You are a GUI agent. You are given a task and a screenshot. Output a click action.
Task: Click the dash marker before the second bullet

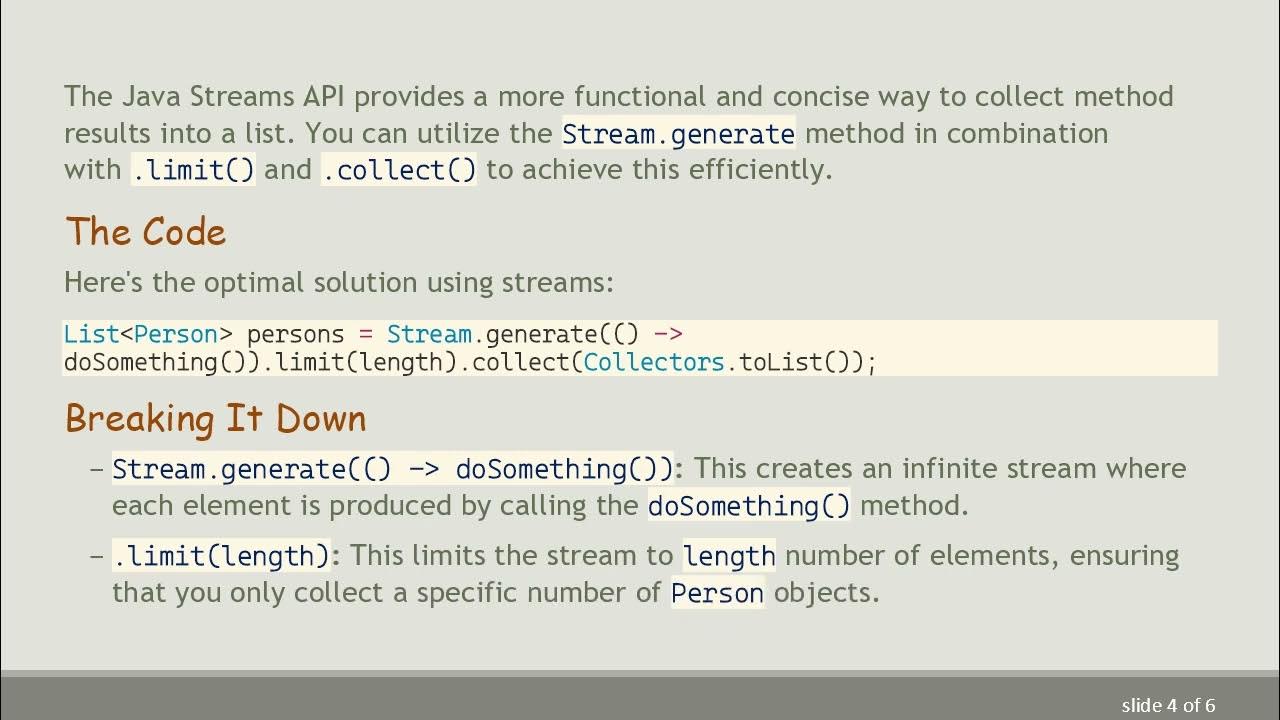click(x=97, y=556)
